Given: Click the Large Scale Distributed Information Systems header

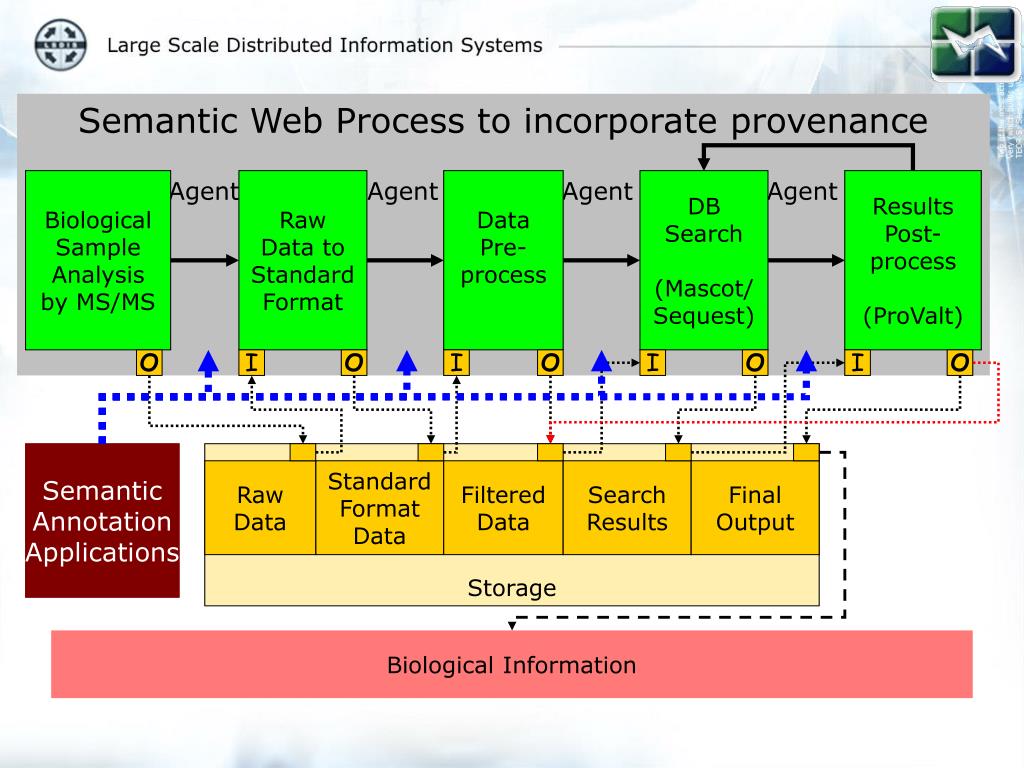Looking at the screenshot, I should [325, 45].
